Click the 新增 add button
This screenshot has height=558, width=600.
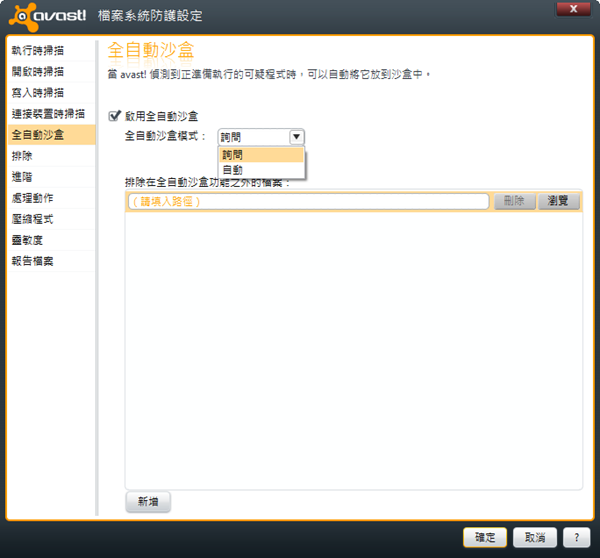click(x=148, y=501)
